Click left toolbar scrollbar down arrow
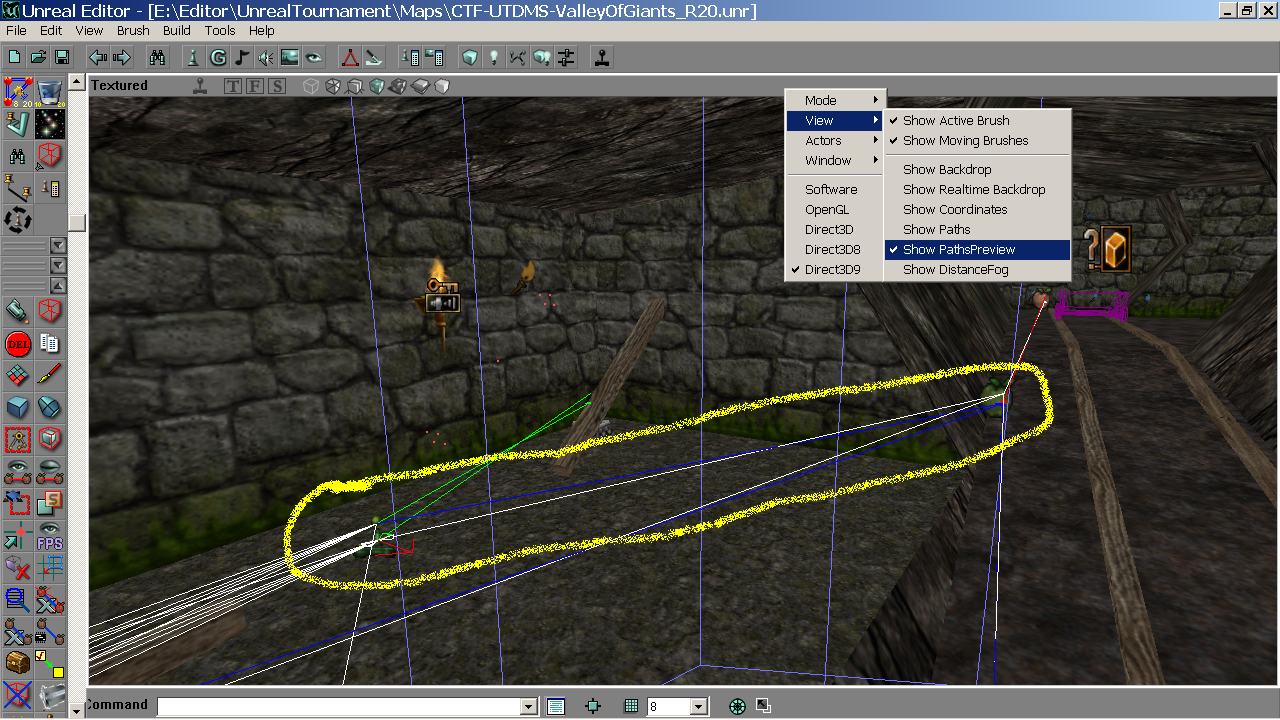Image resolution: width=1280 pixels, height=720 pixels. pyautogui.click(x=77, y=711)
